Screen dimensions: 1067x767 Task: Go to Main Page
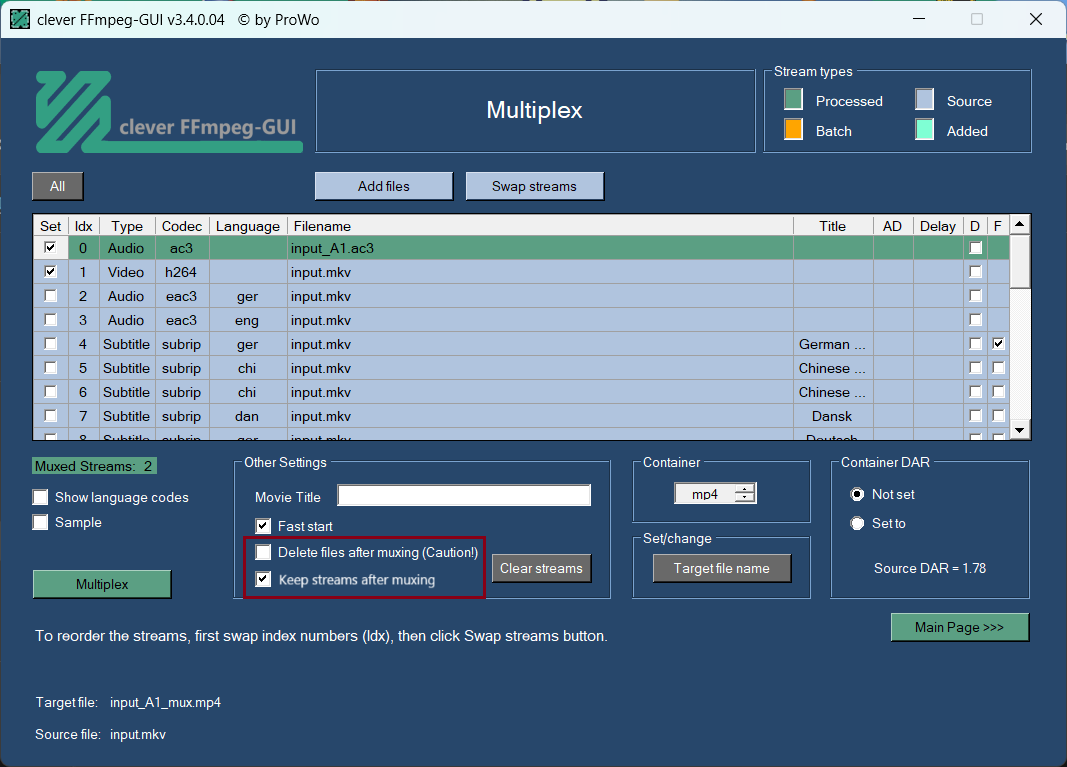point(959,627)
